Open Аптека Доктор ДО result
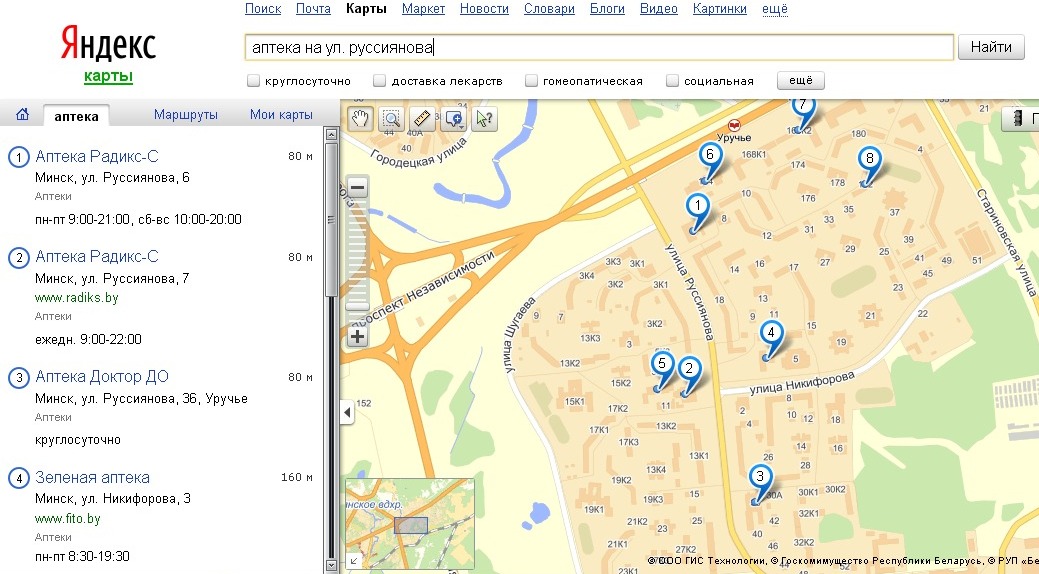This screenshot has height=574, width=1039. click(x=102, y=376)
